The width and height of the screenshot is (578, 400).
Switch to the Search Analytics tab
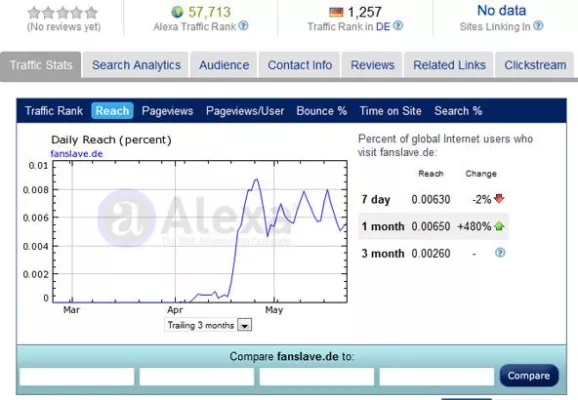[136, 65]
